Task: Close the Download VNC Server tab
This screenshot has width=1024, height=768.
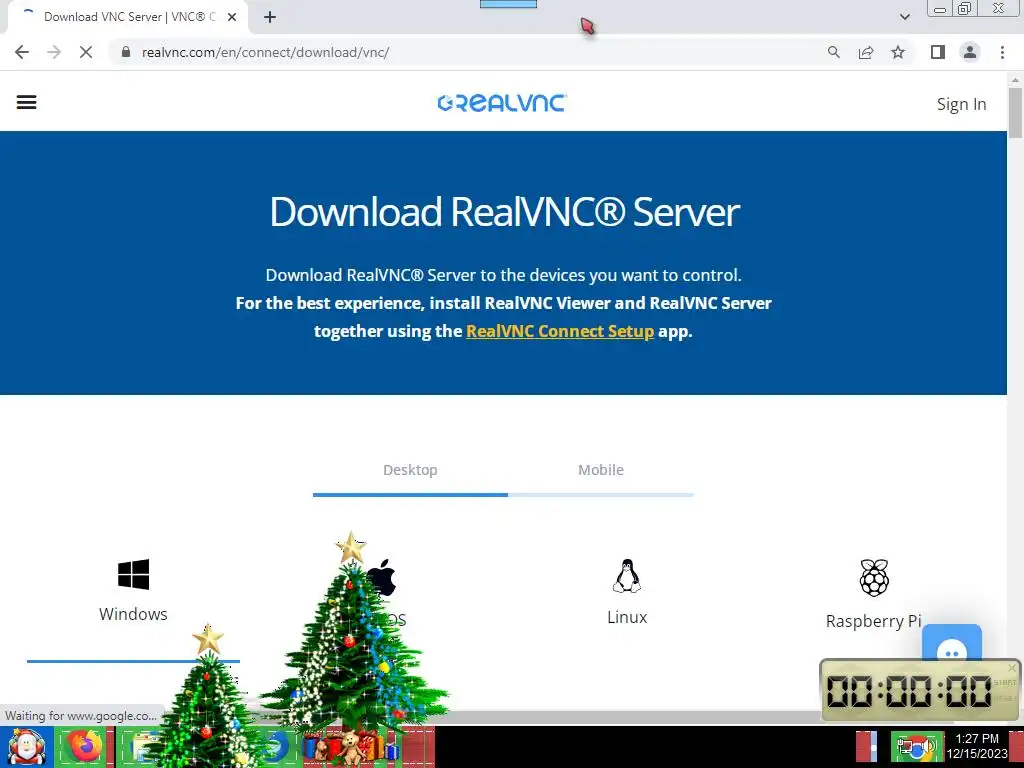Action: tap(232, 17)
